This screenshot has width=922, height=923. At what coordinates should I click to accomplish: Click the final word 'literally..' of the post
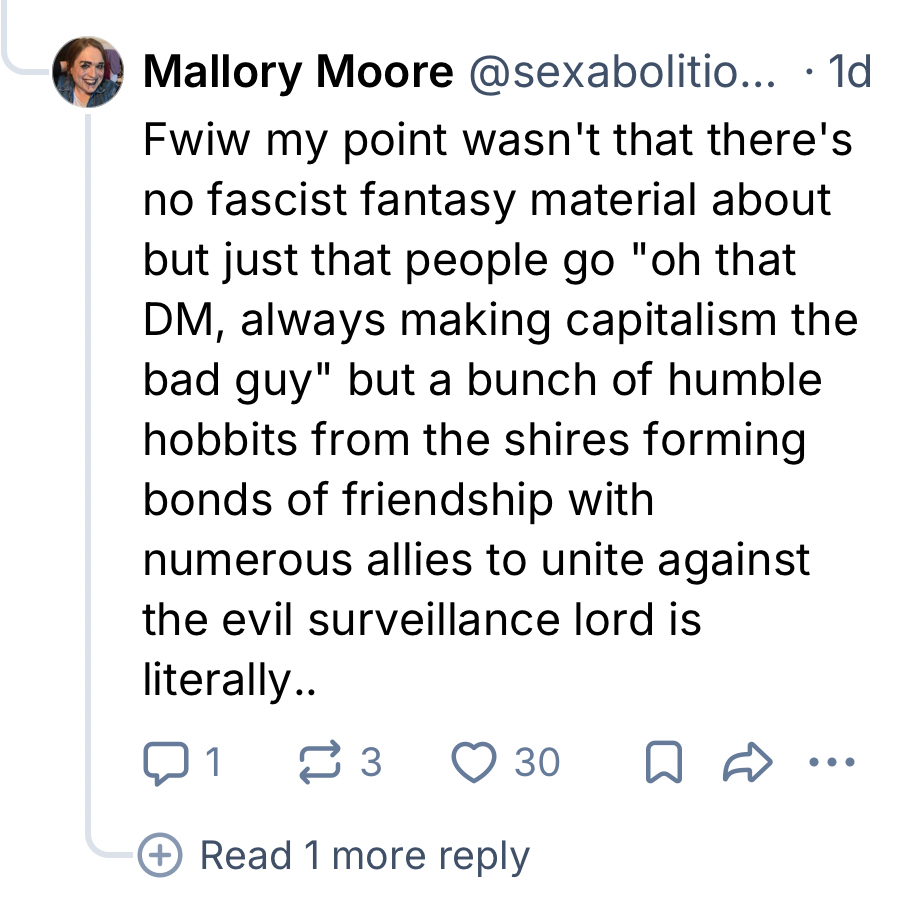click(x=230, y=680)
